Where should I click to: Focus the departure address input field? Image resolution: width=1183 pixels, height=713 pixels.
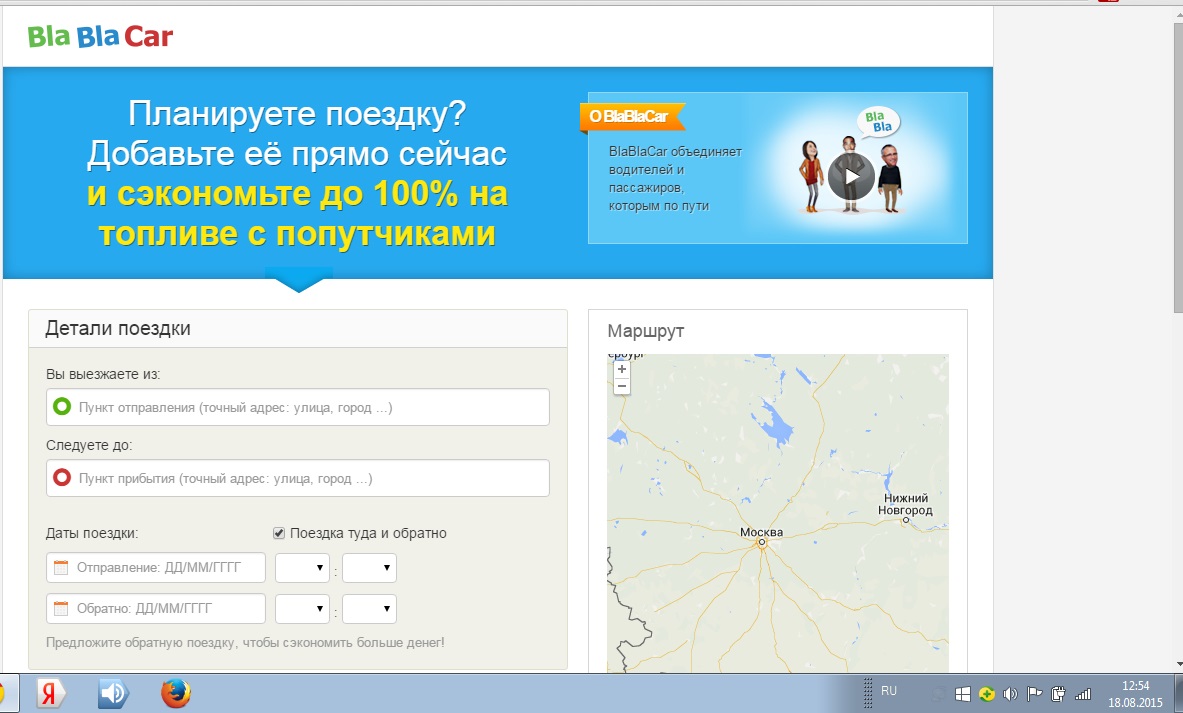pos(298,407)
